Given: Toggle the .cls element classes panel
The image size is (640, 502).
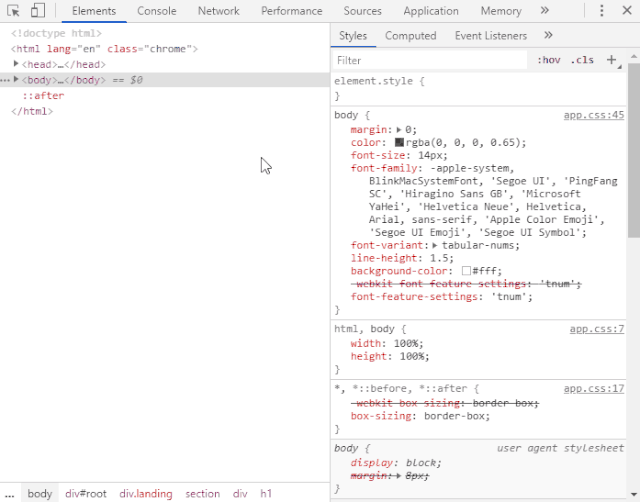Looking at the screenshot, I should 582,60.
